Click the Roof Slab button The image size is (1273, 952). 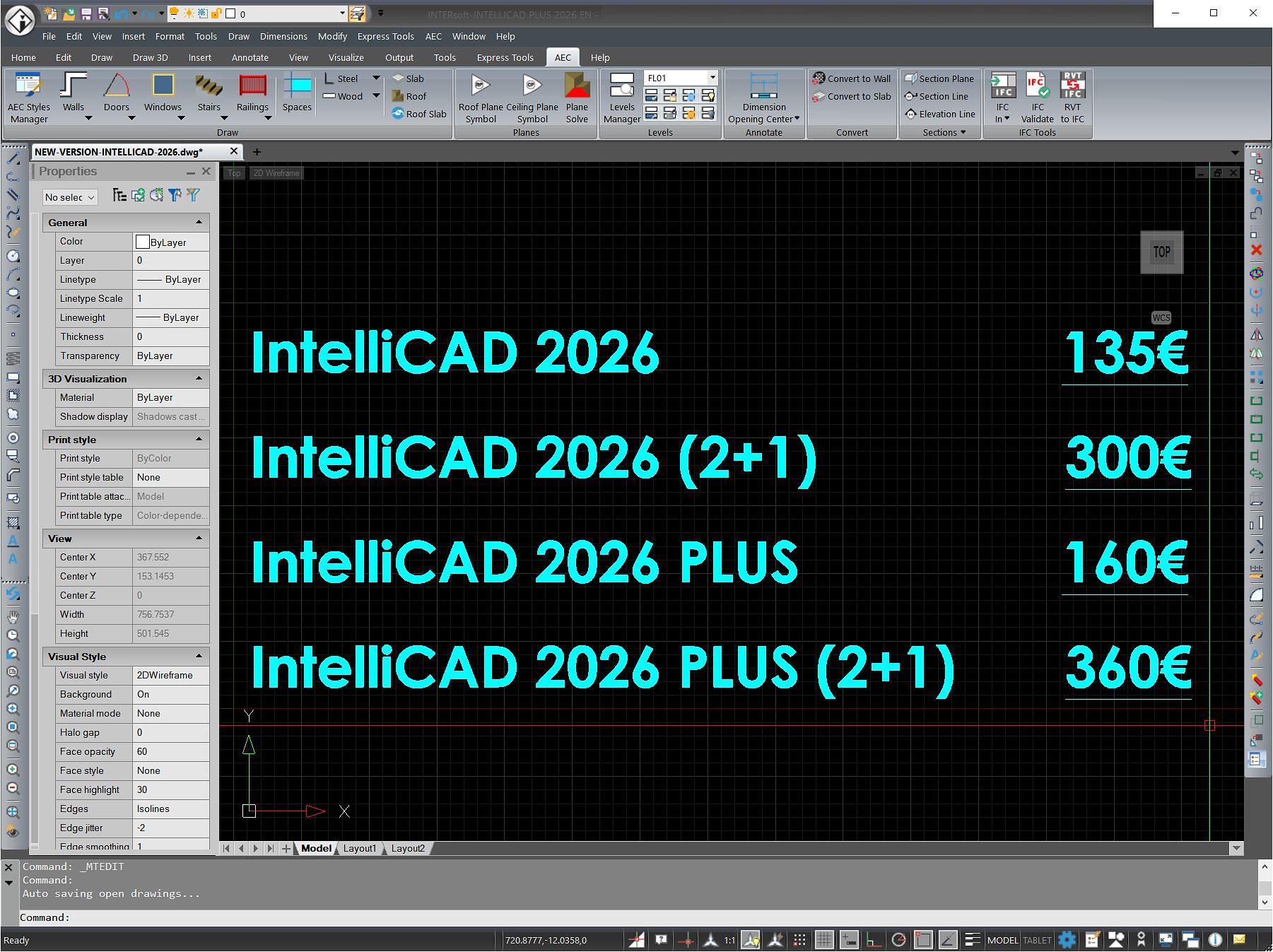(419, 114)
